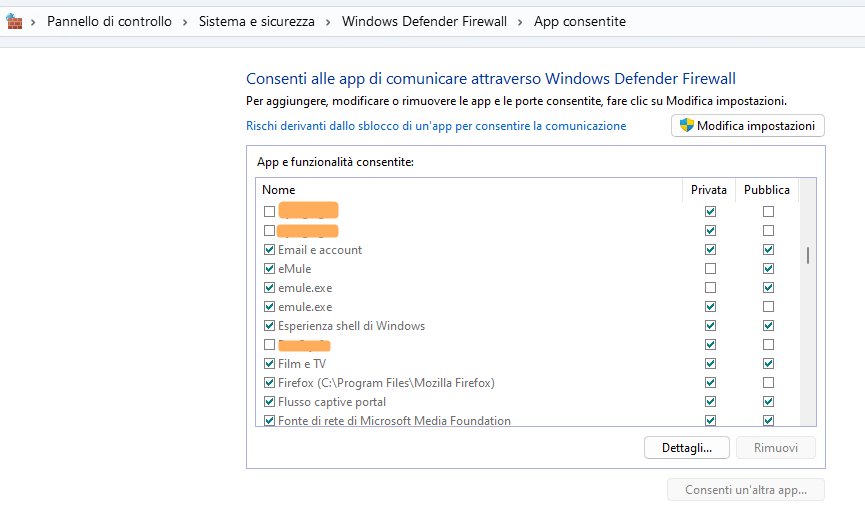The height and width of the screenshot is (523, 865).
Task: Click the App e funzionalità consentite label
Action: [335, 162]
